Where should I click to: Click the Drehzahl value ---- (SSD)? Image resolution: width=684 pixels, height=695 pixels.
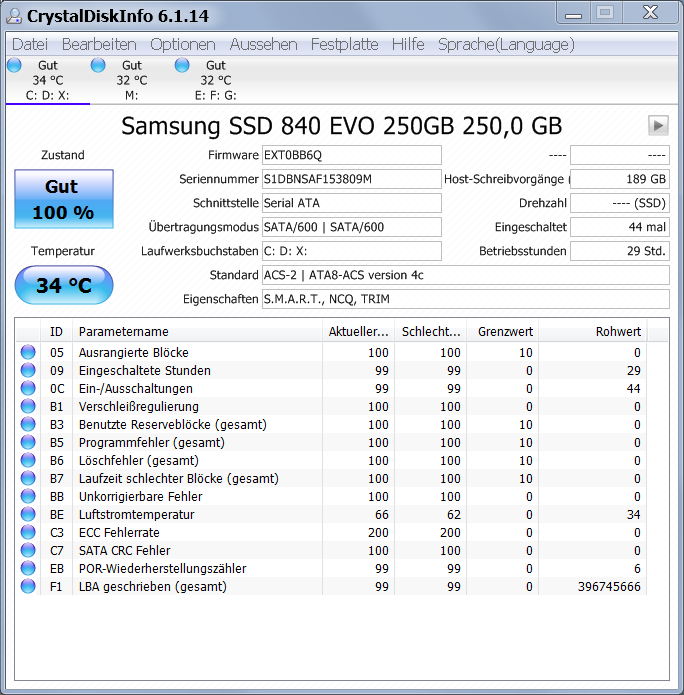tap(620, 203)
